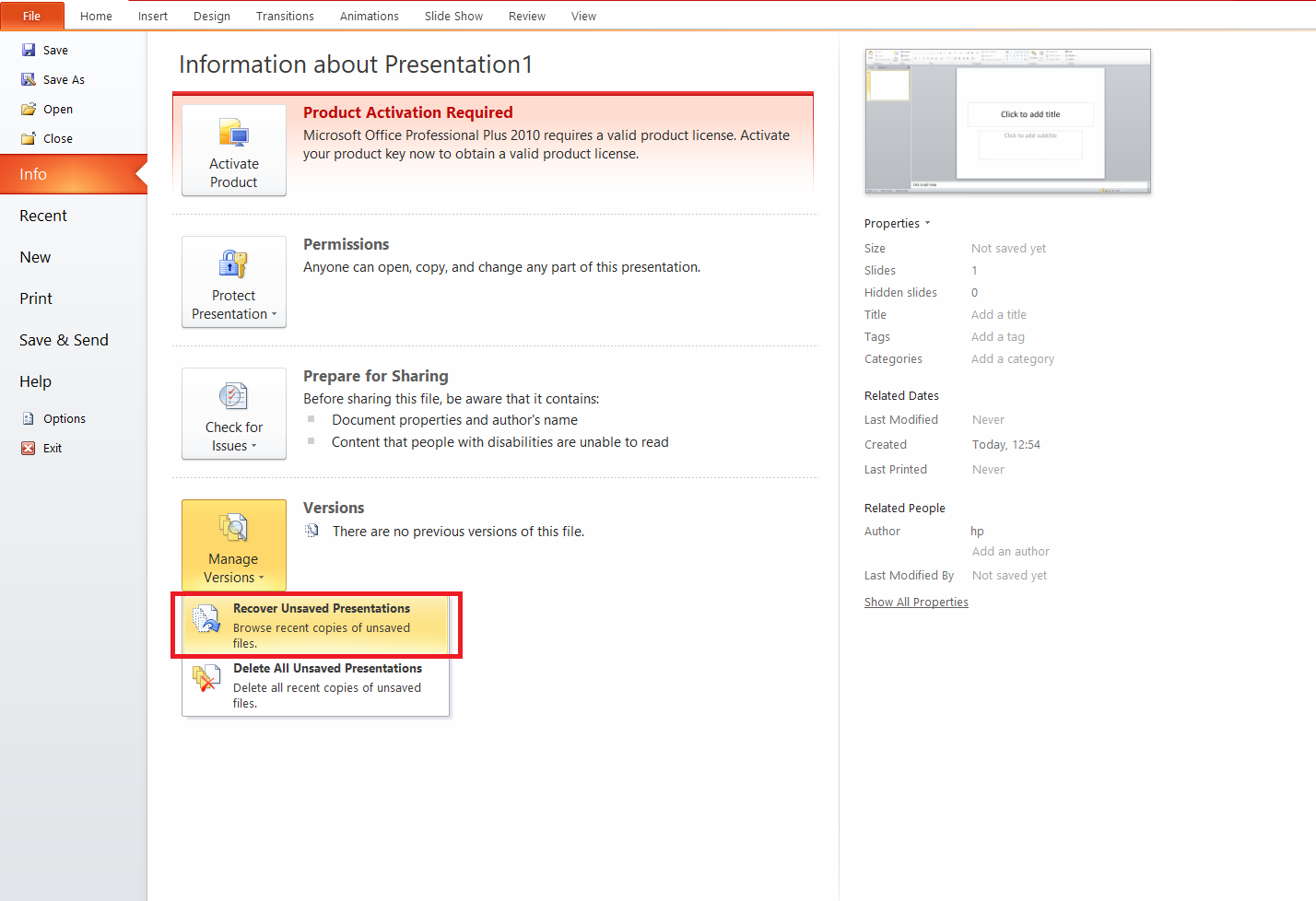This screenshot has height=901, width=1316.
Task: Switch to the Home ribbon tab
Action: (x=96, y=16)
